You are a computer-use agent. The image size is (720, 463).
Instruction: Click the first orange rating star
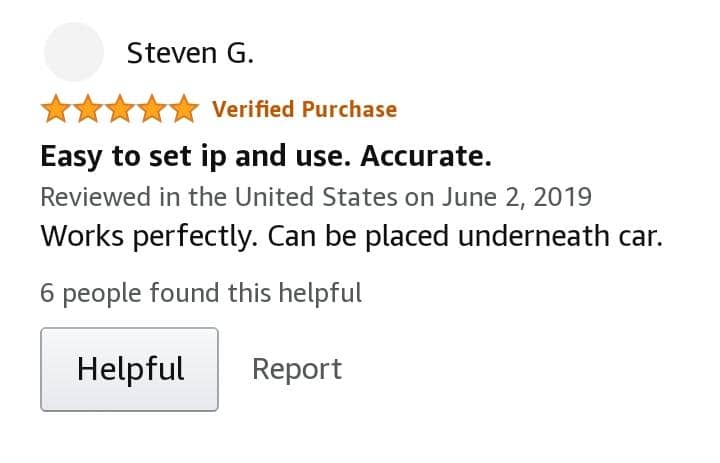[56, 109]
